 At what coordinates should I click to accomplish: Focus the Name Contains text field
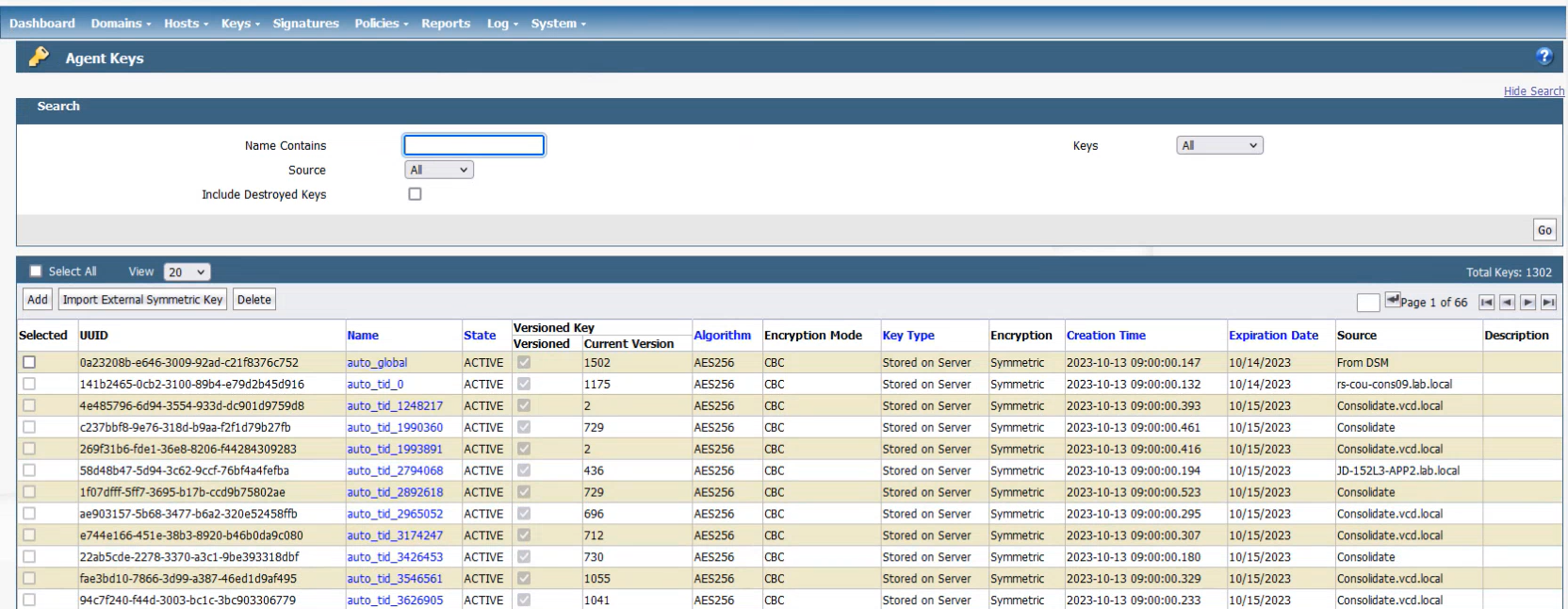pos(474,145)
